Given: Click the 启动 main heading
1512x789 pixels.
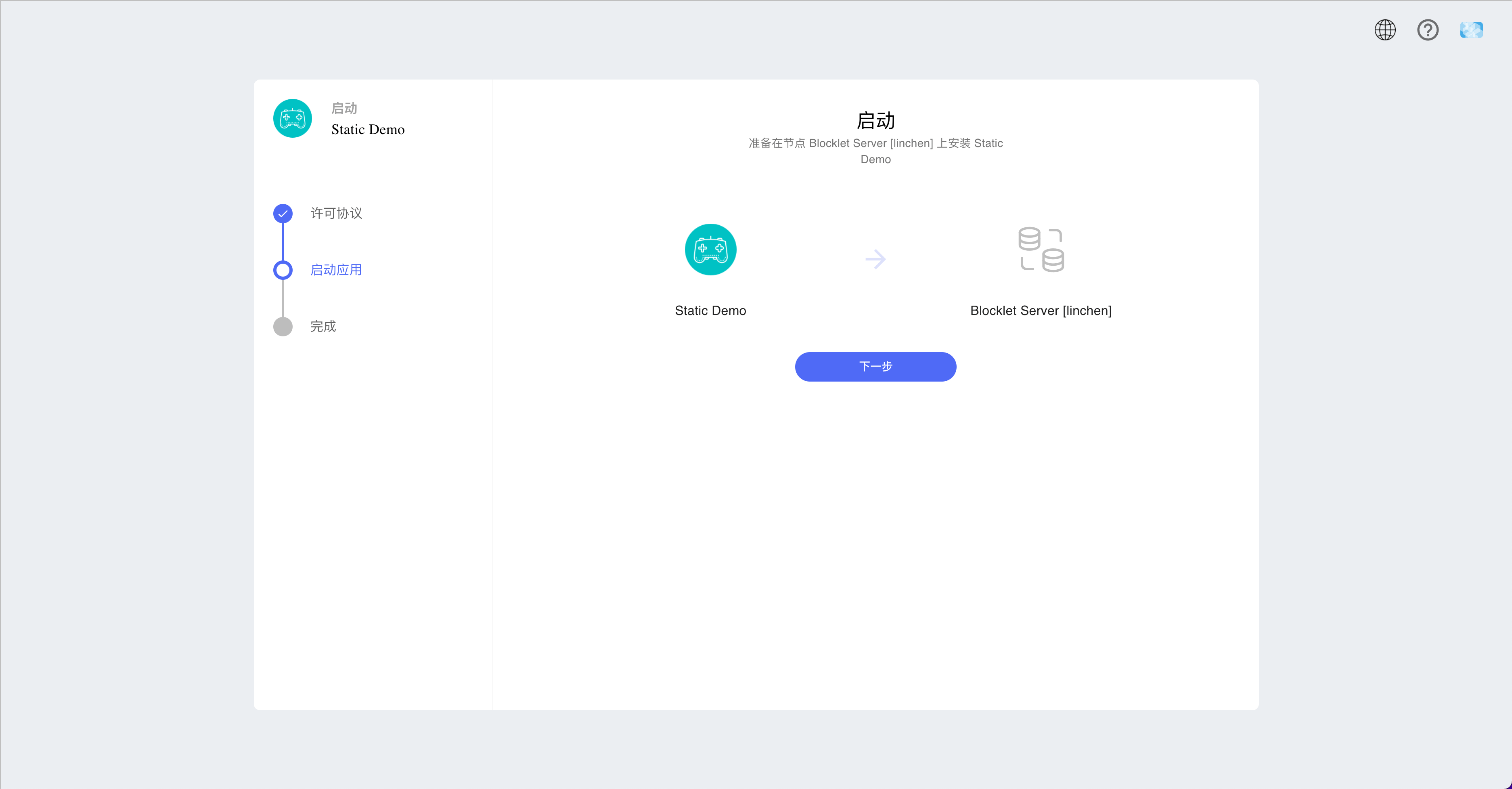Looking at the screenshot, I should tap(875, 121).
